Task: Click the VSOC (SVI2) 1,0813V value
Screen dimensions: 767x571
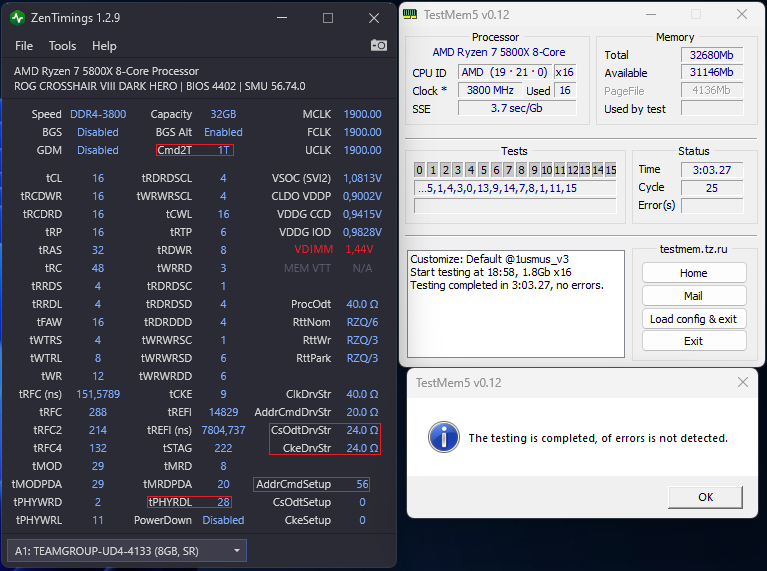Action: pos(362,178)
